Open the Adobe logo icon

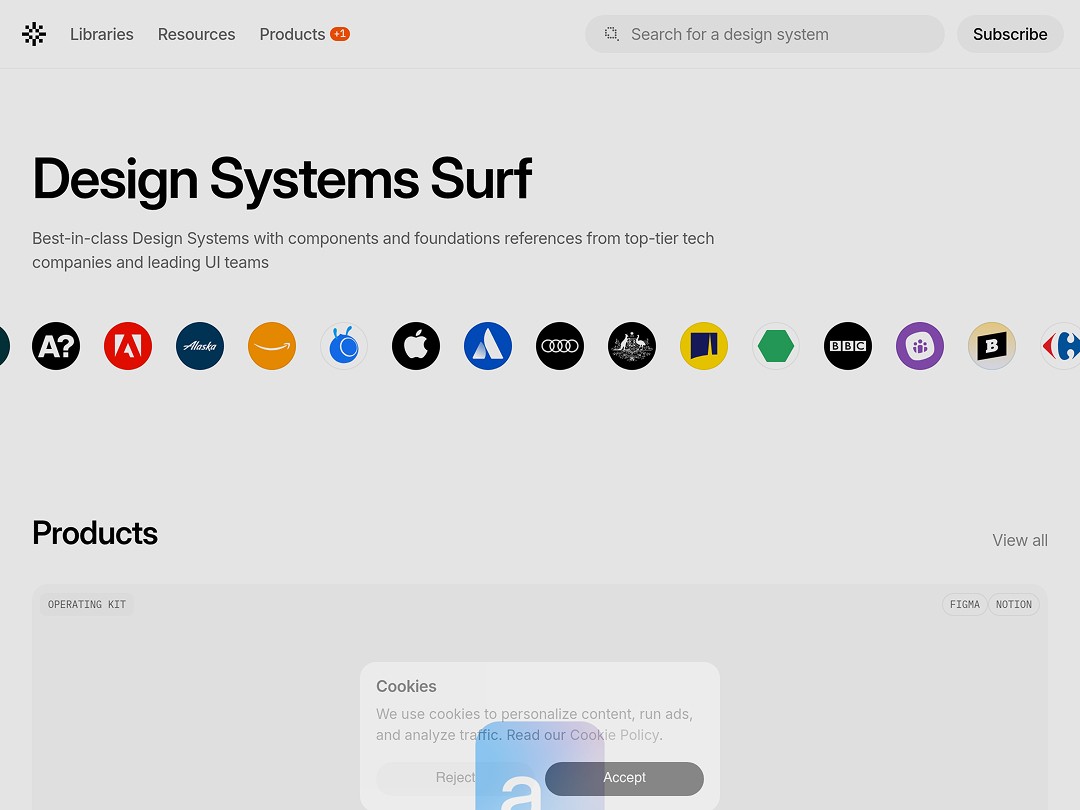pos(128,346)
